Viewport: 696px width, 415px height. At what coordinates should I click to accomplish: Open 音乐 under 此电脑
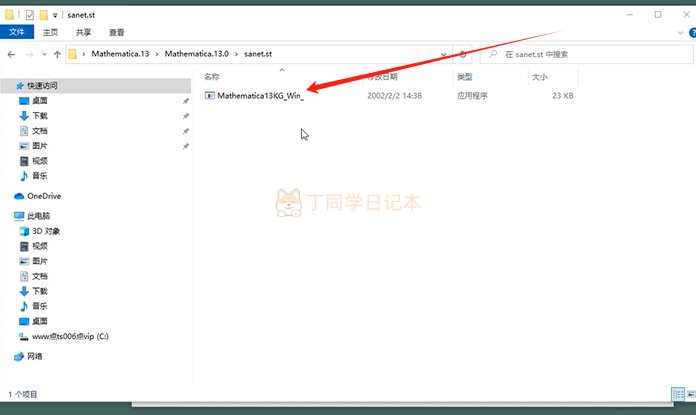pos(40,306)
